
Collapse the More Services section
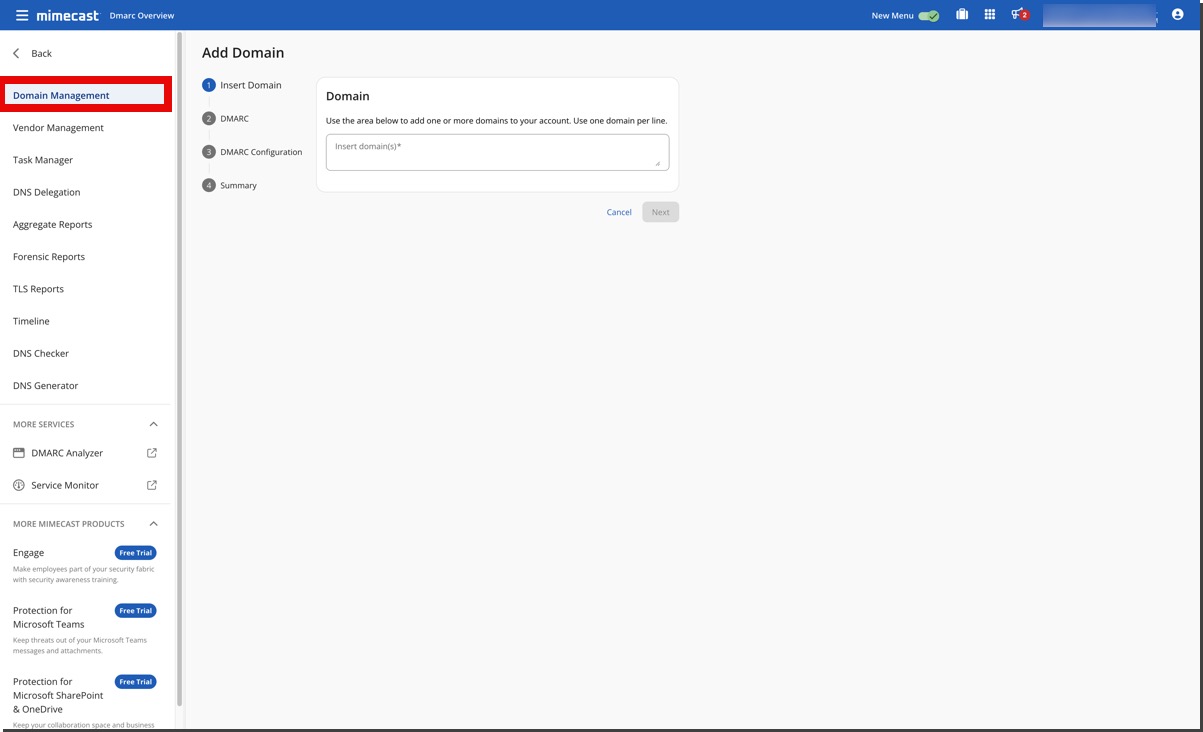153,424
